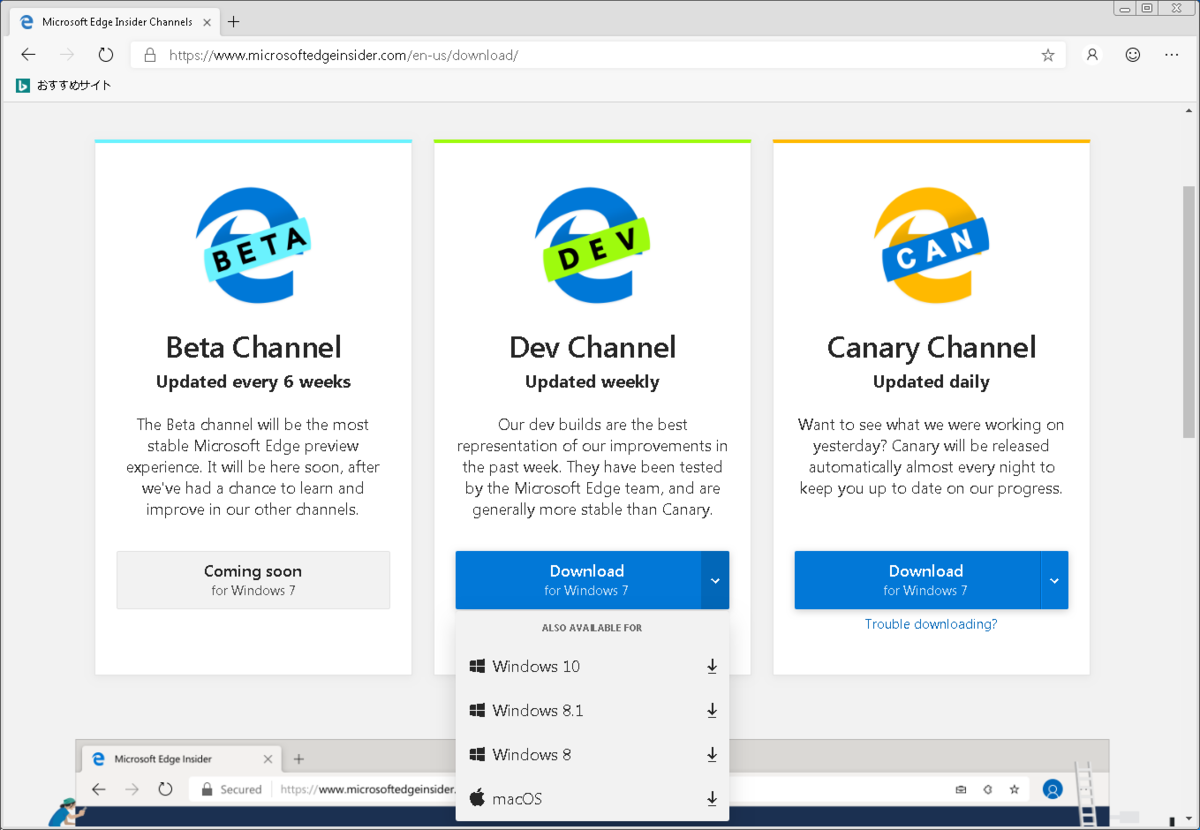This screenshot has width=1200, height=830.
Task: Click Coming soon for Windows 7 button
Action: [253, 580]
